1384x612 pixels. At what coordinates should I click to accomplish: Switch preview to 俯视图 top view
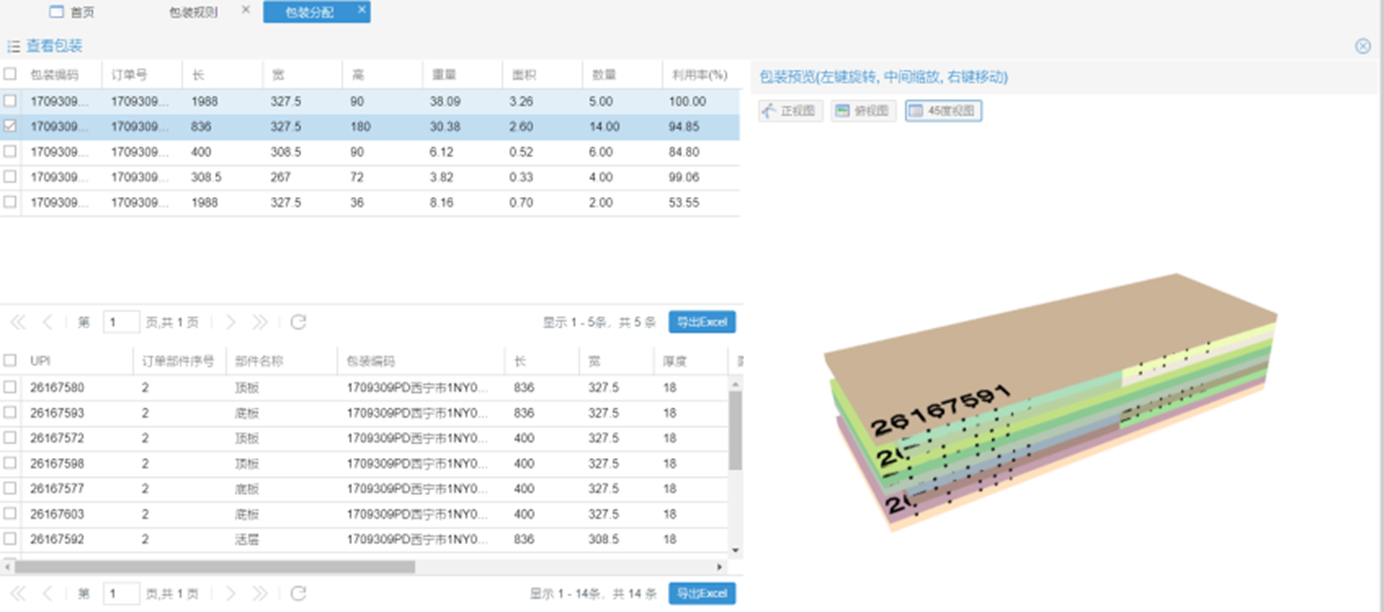pyautogui.click(x=863, y=111)
